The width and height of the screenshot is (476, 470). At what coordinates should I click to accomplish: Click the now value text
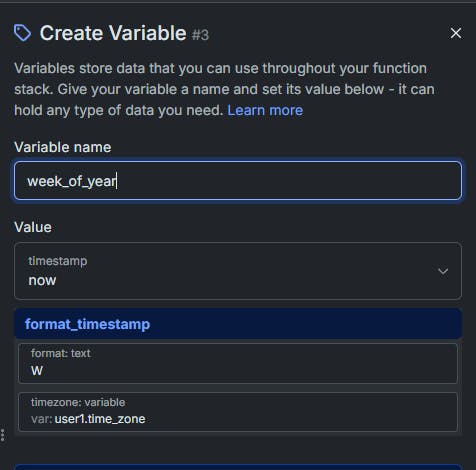(42, 280)
